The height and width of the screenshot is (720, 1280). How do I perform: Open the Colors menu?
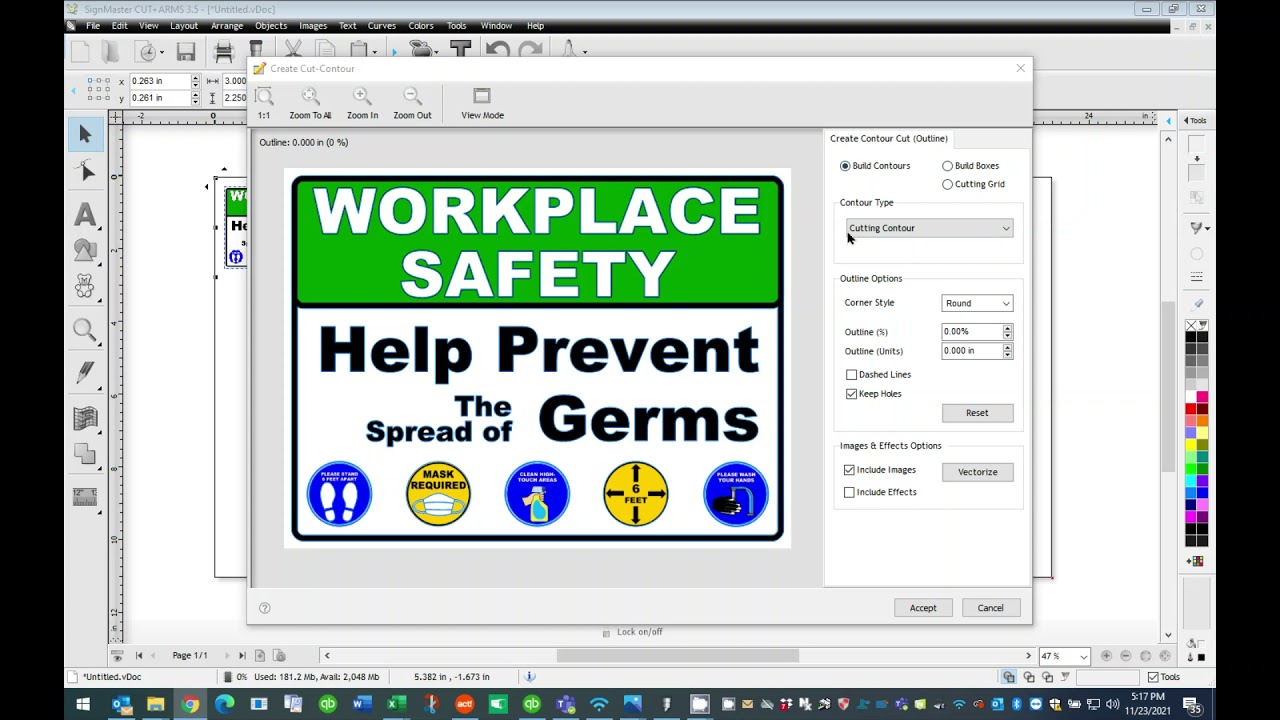click(x=421, y=26)
